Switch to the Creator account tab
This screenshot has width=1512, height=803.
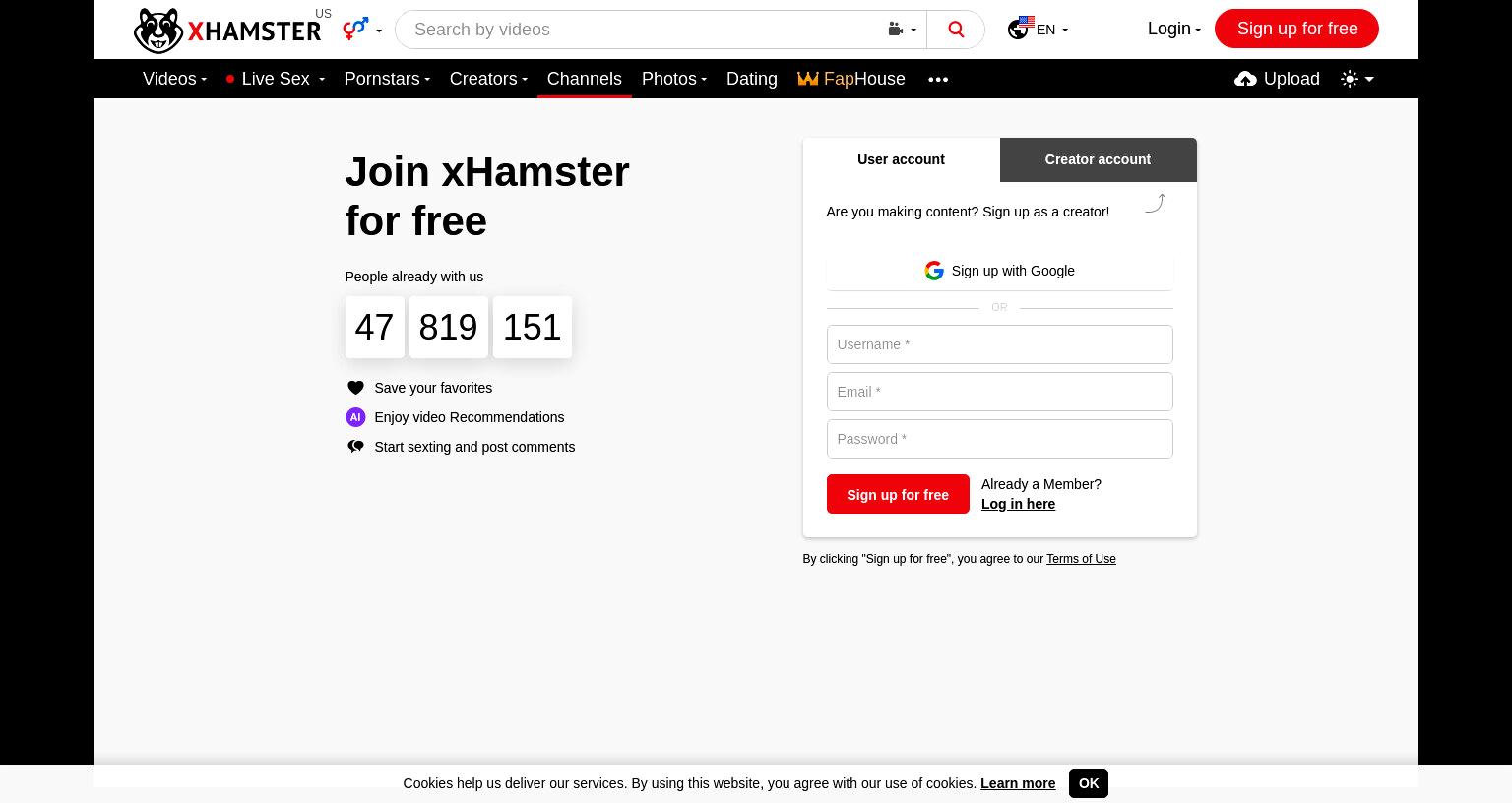(x=1098, y=159)
